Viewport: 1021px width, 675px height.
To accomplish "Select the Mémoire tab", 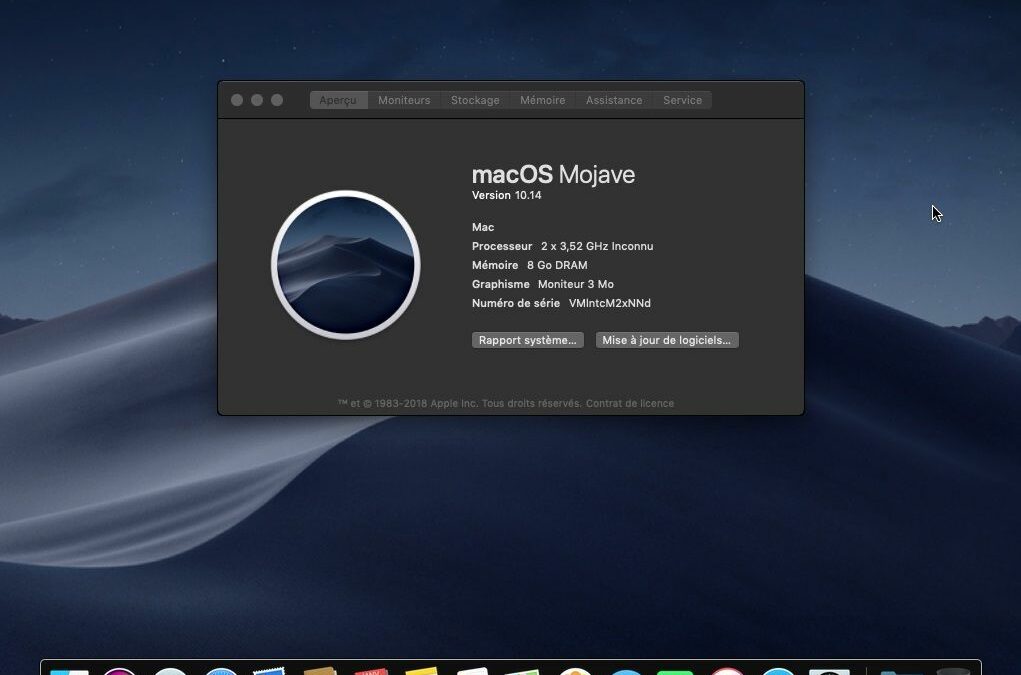I will tap(542, 100).
